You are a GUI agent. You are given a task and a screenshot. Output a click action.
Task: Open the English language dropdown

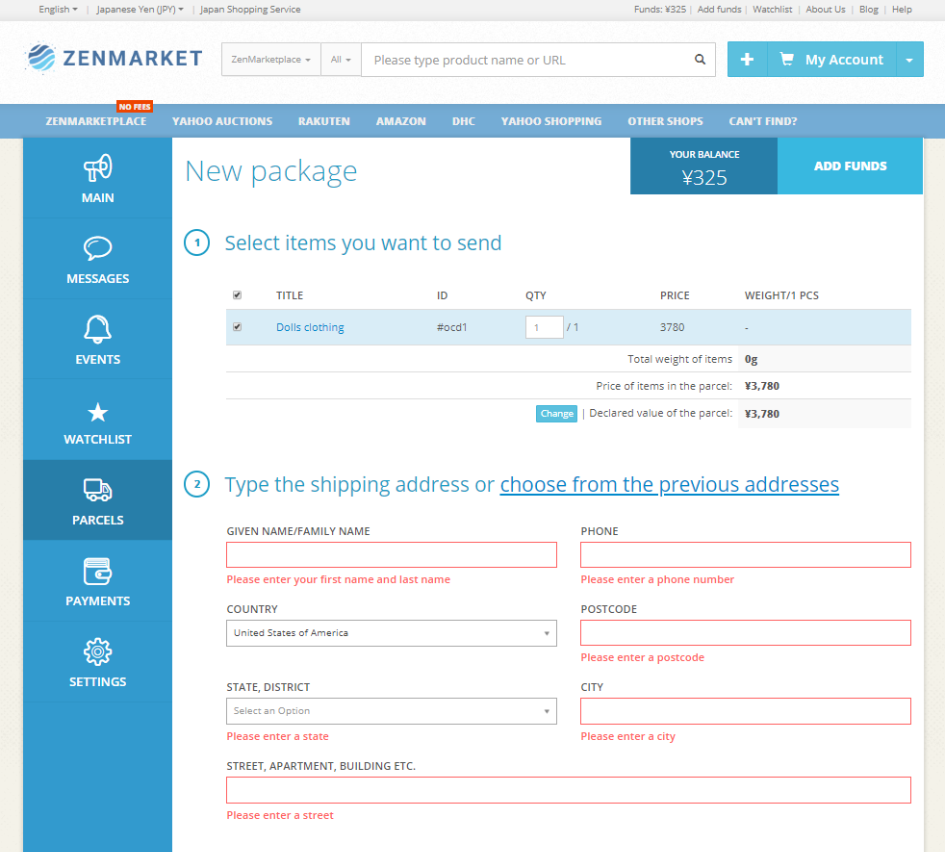click(x=57, y=9)
